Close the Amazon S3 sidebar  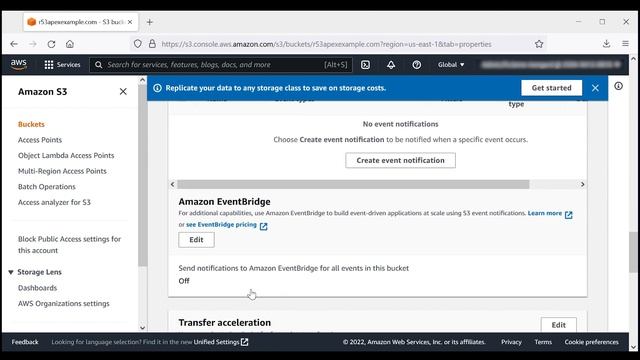click(123, 91)
